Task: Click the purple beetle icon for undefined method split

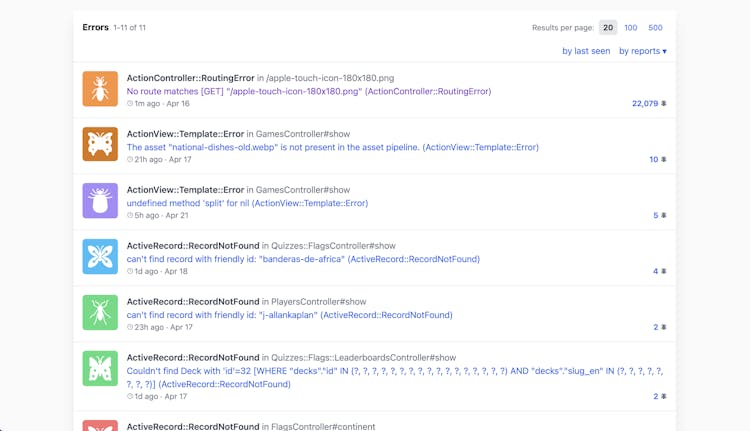Action: 100,200
